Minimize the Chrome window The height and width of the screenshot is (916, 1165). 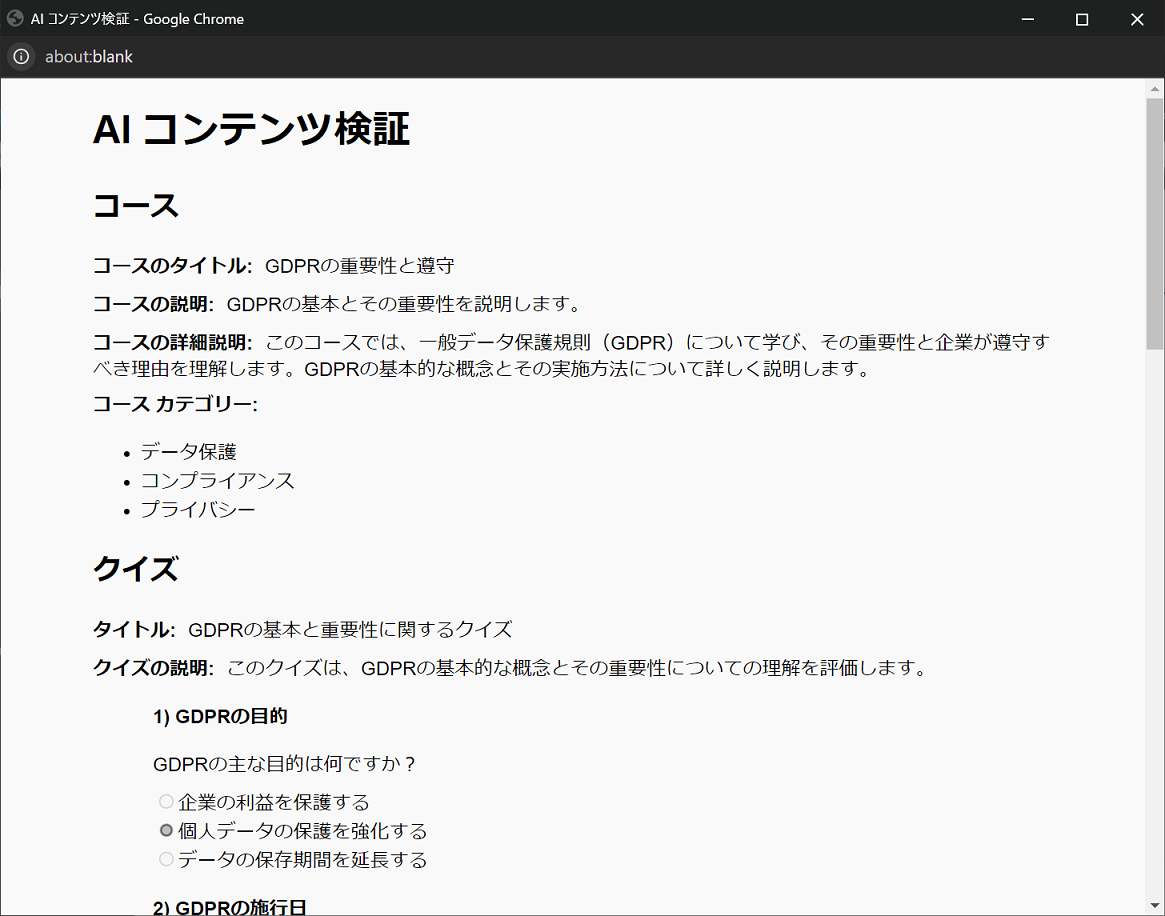1028,19
